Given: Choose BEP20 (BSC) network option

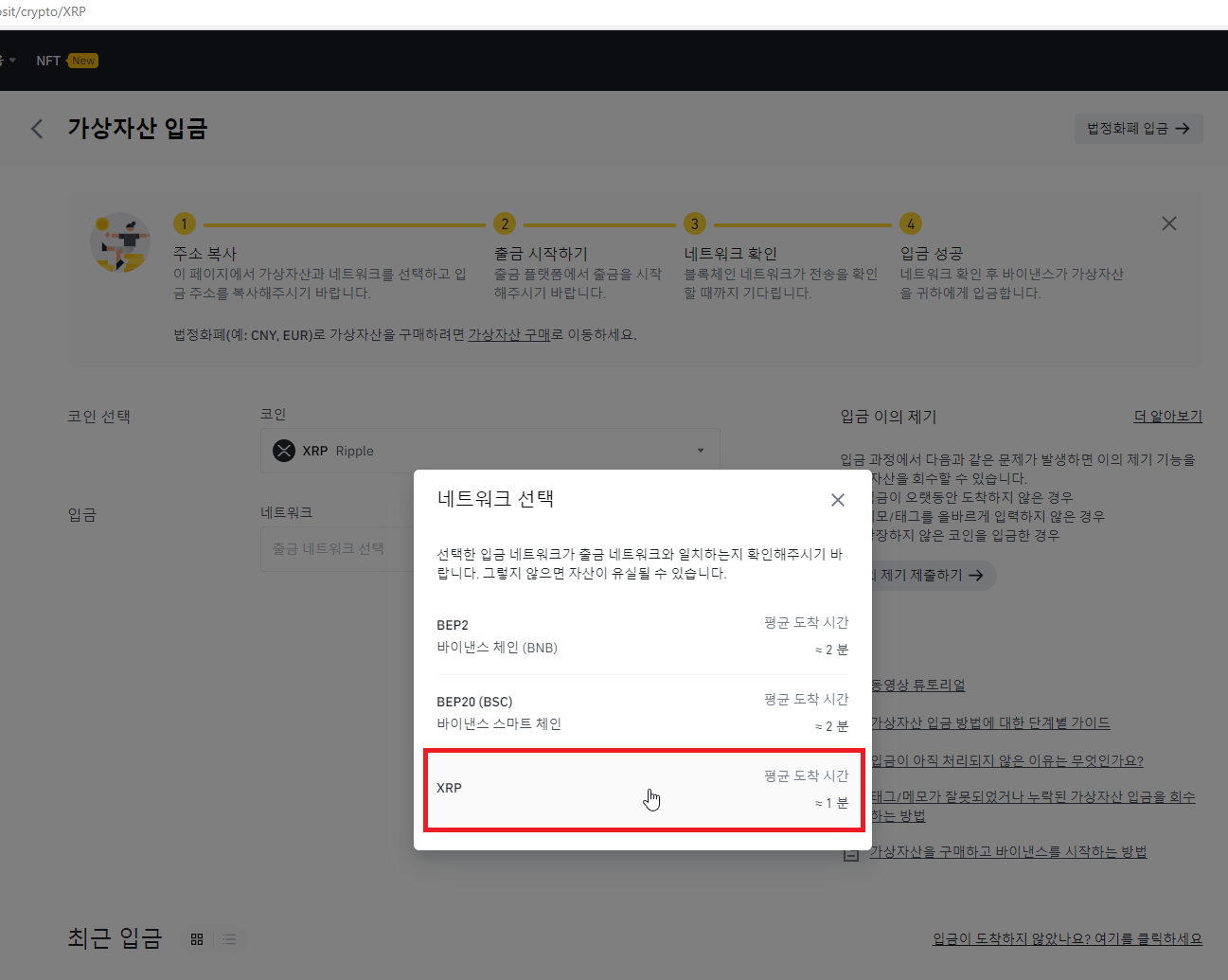Looking at the screenshot, I should 644,713.
